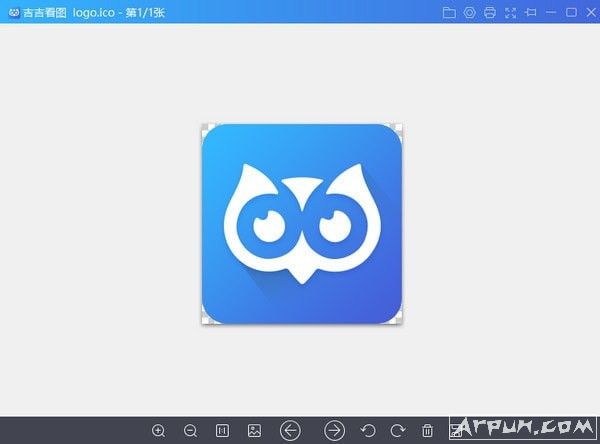
Task: Go to next image arrow
Action: pos(334,431)
